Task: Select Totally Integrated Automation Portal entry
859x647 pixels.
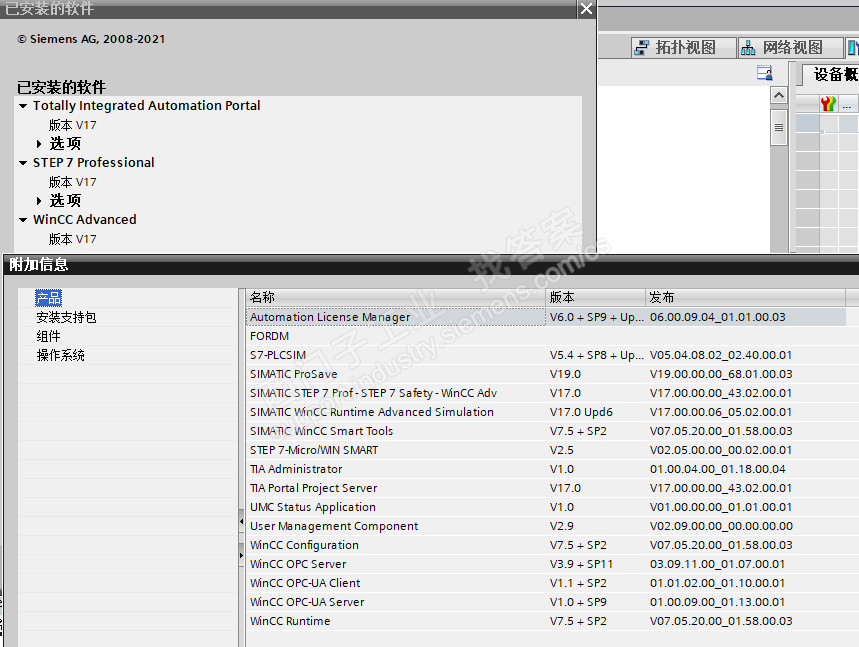Action: tap(146, 106)
